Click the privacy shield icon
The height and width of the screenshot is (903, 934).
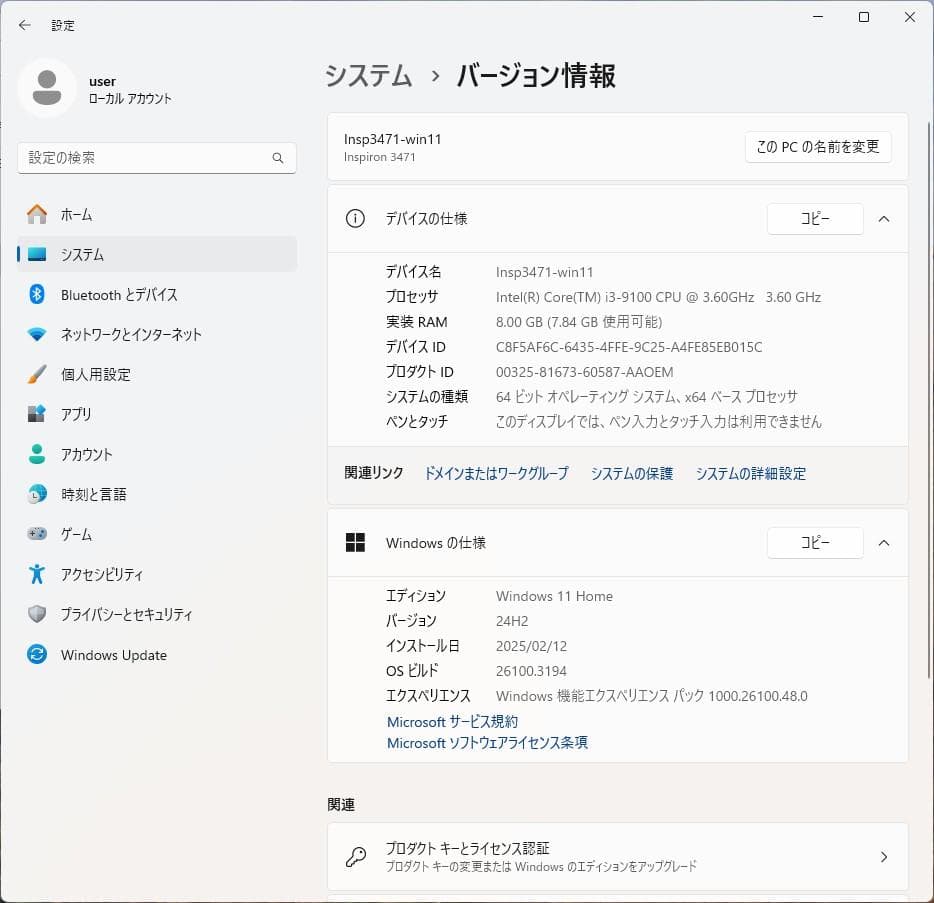[x=37, y=614]
